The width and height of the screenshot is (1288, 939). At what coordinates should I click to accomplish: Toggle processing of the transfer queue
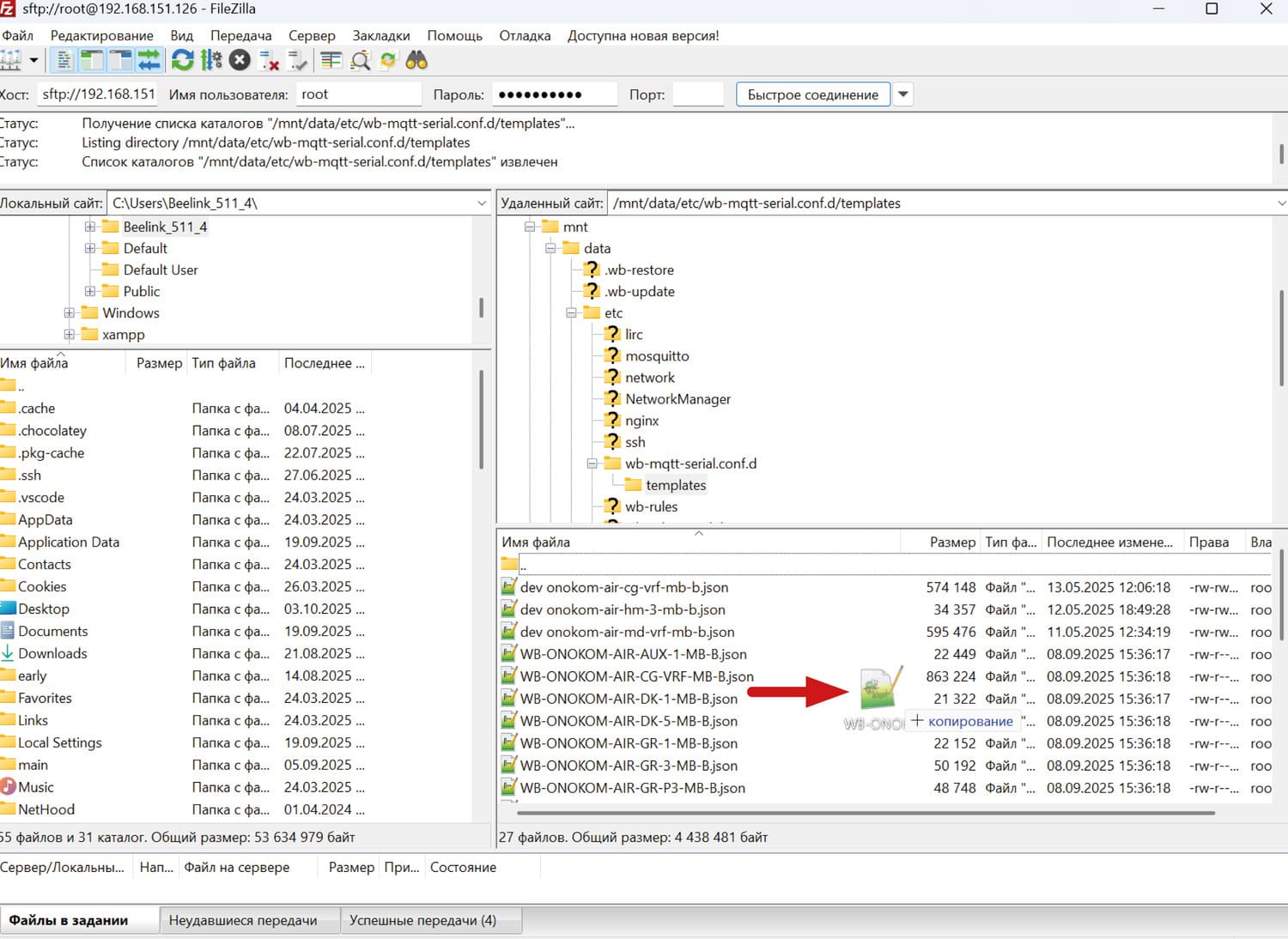point(211,60)
